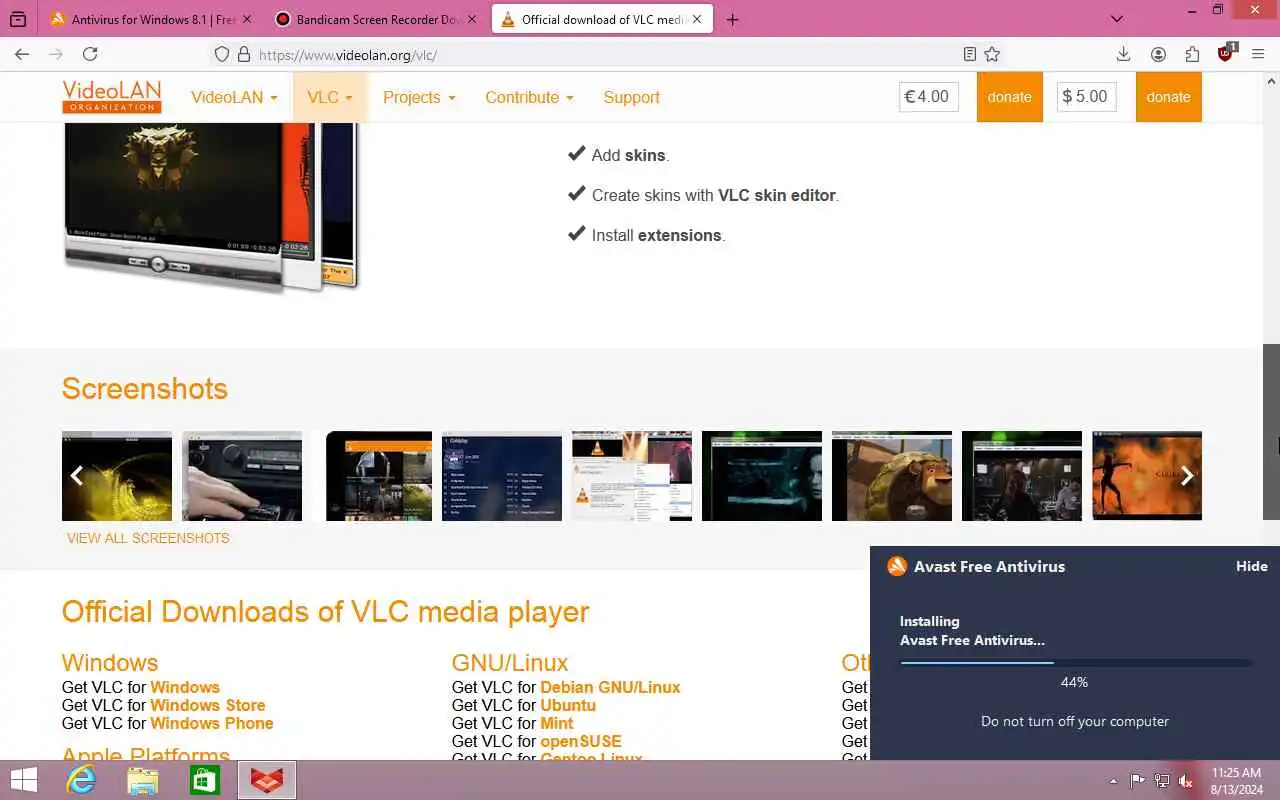Image resolution: width=1280 pixels, height=800 pixels.
Task: Close the Antivirus for Windows 8.1 tab
Action: coord(246,19)
